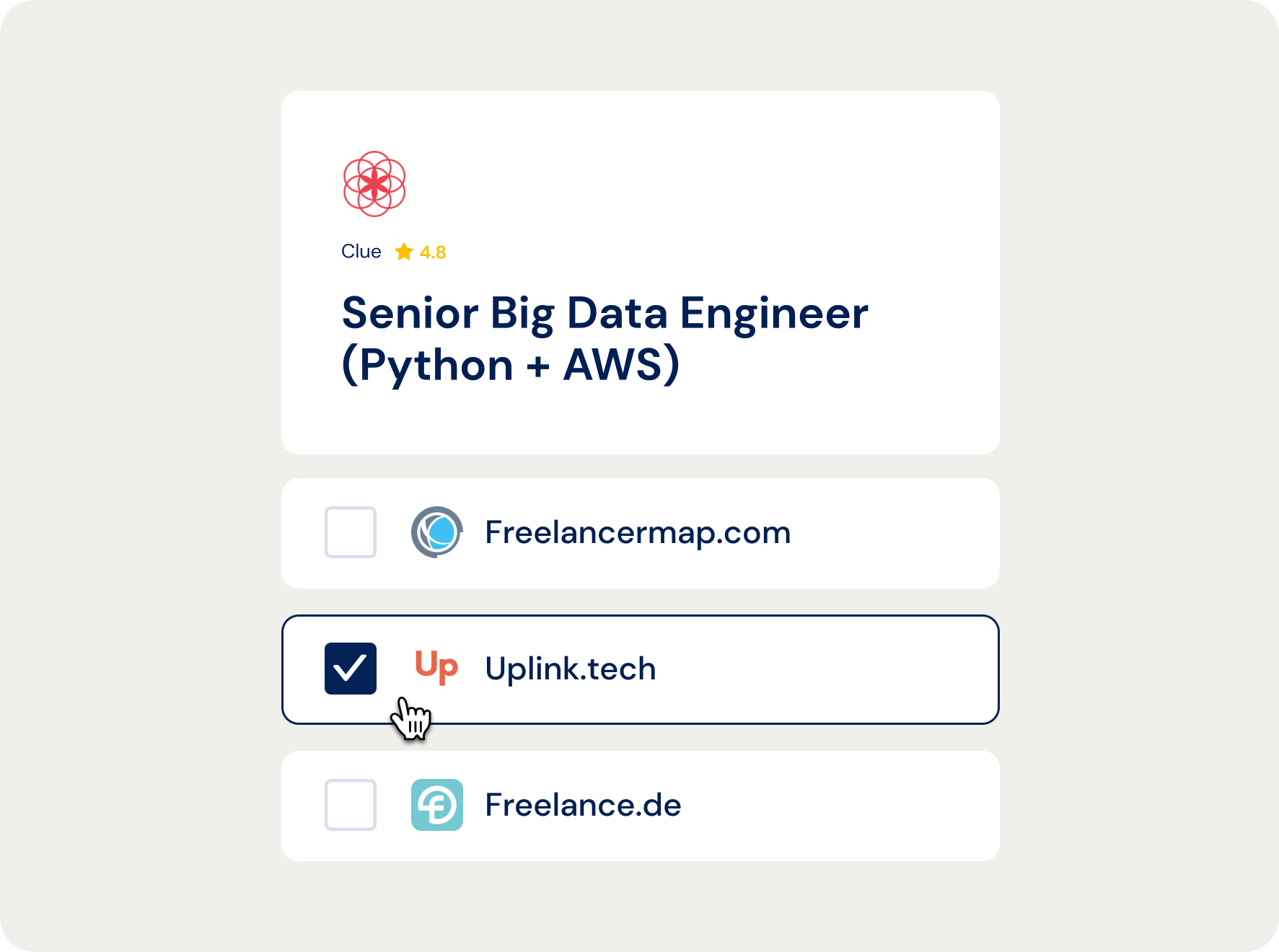
Task: Uncheck the Uplink.tech checkbox
Action: pyautogui.click(x=351, y=669)
